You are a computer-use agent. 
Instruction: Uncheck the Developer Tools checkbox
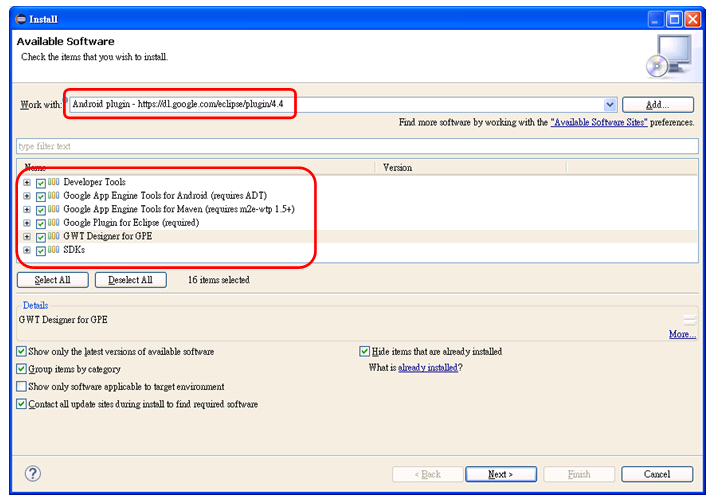pos(41,183)
